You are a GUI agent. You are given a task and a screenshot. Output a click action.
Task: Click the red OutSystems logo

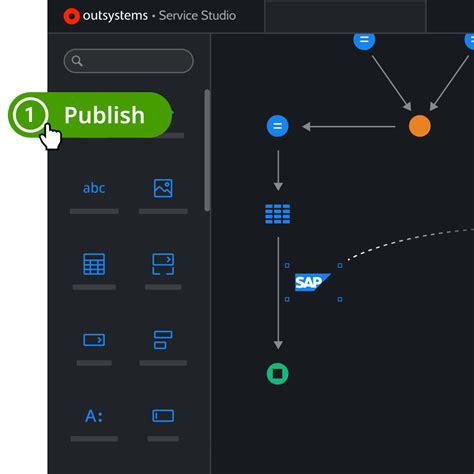coord(71,16)
